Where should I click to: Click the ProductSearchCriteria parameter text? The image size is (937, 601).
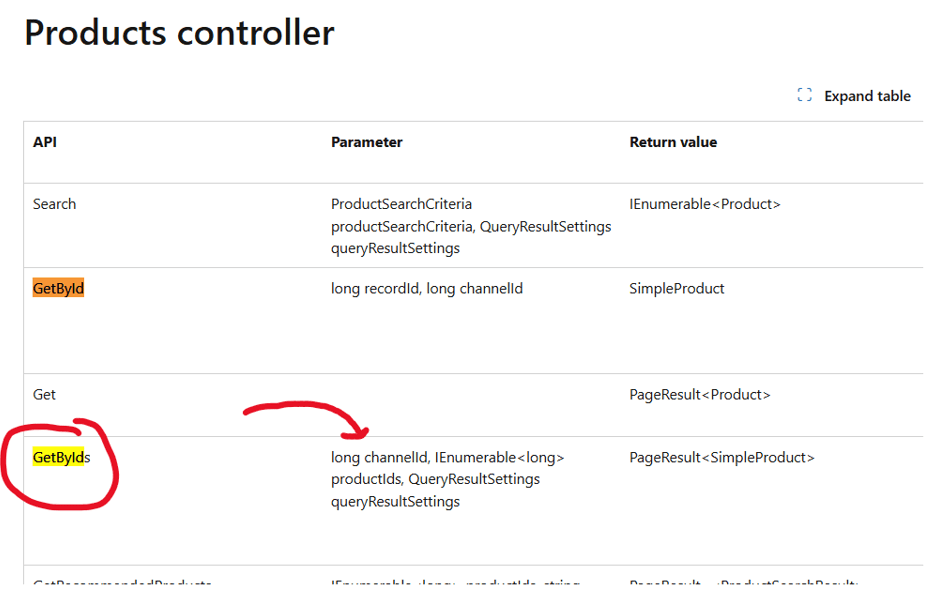coord(401,204)
